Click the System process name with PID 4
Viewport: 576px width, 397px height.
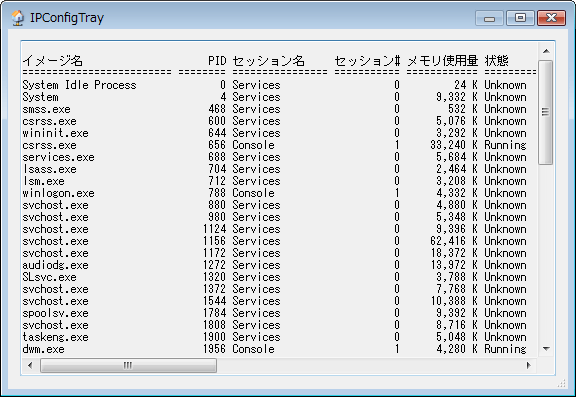coord(40,97)
